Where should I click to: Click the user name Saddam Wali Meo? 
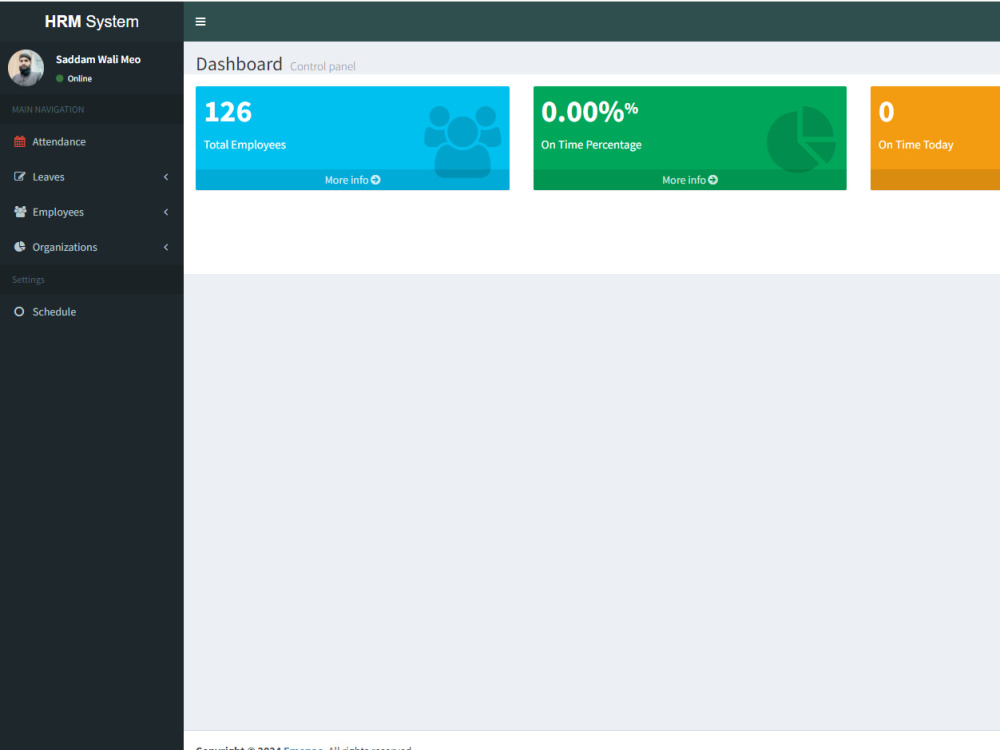click(98, 59)
